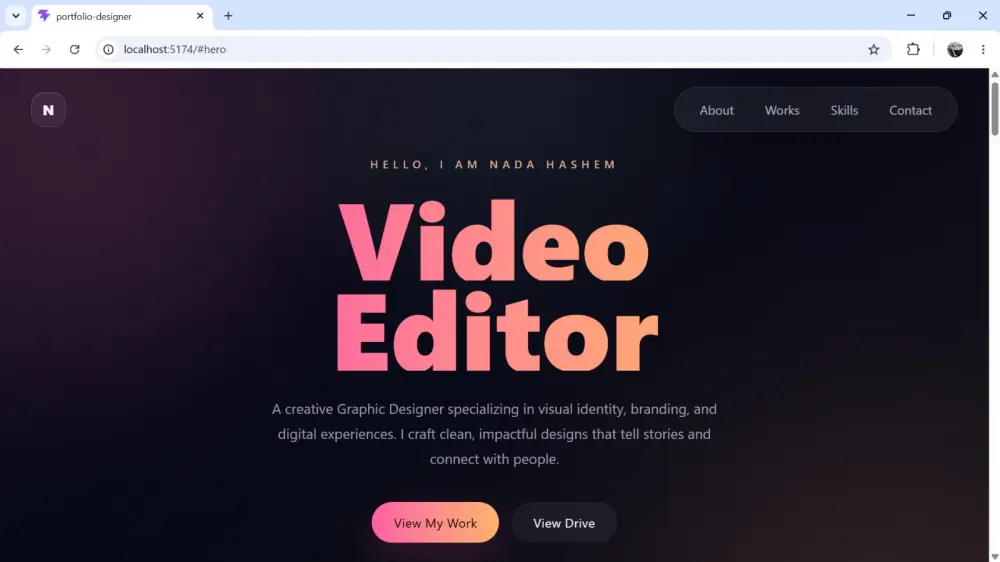This screenshot has width=1000, height=562.
Task: Open a new browser tab
Action: [x=228, y=16]
